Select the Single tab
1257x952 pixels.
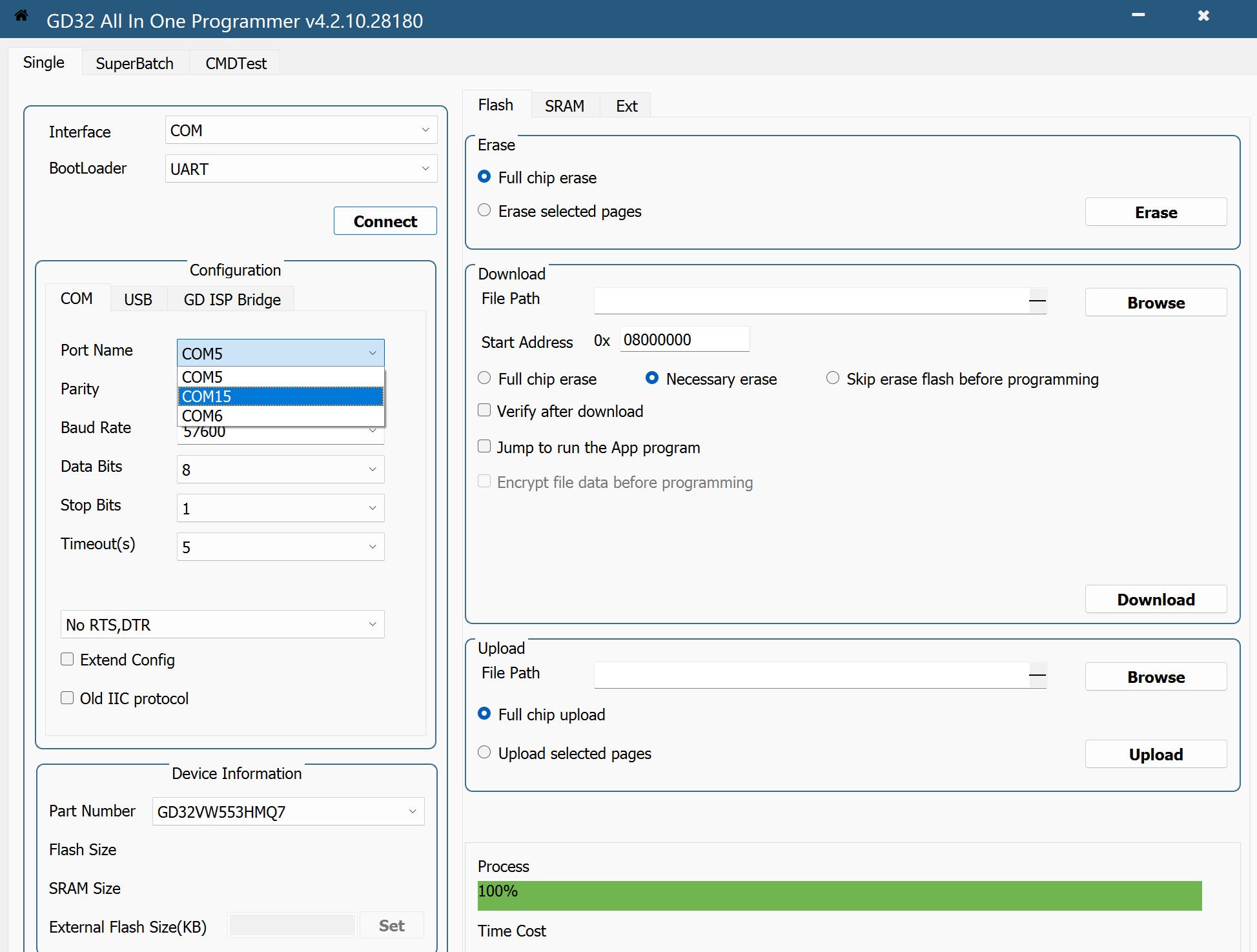44,62
